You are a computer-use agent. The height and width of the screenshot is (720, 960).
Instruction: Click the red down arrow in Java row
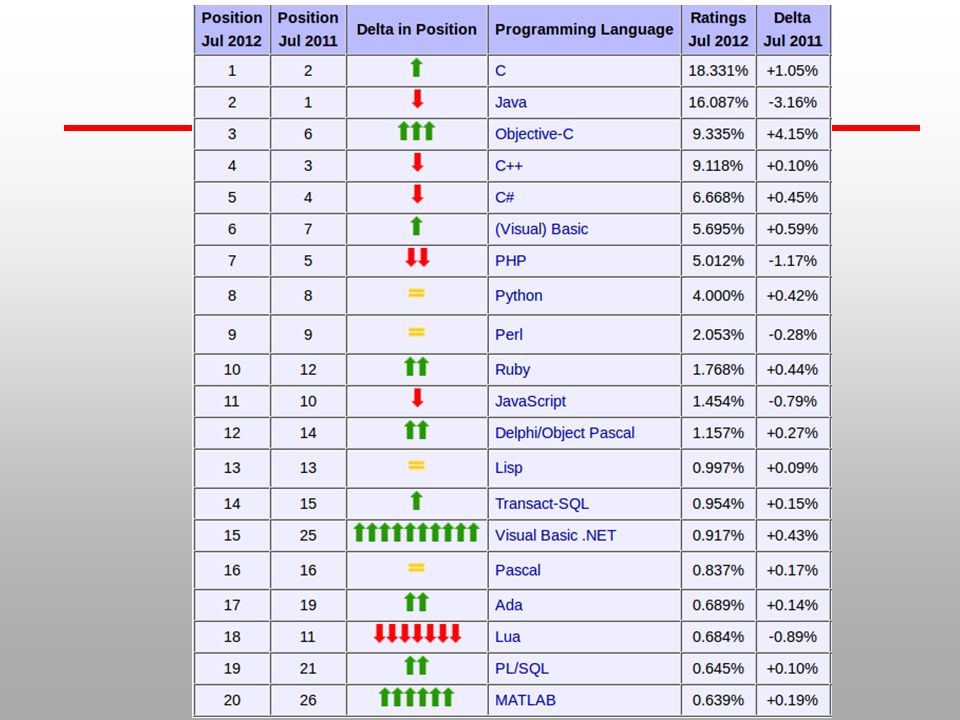(x=417, y=99)
